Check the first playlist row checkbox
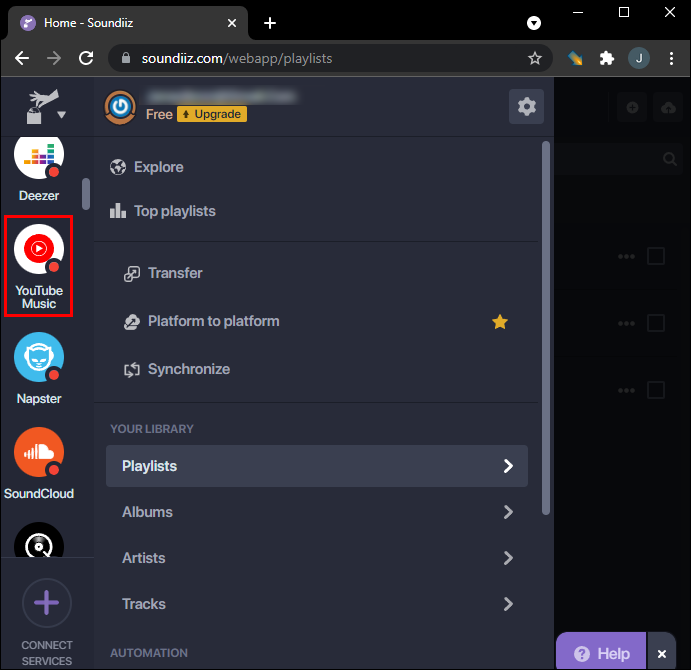Image resolution: width=691 pixels, height=670 pixels. click(x=656, y=257)
